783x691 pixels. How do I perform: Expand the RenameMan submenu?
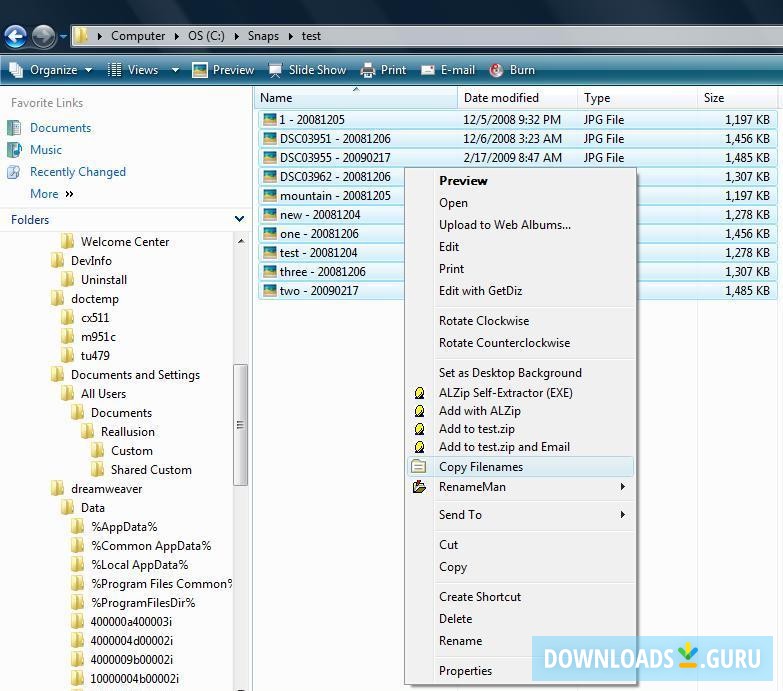point(622,487)
